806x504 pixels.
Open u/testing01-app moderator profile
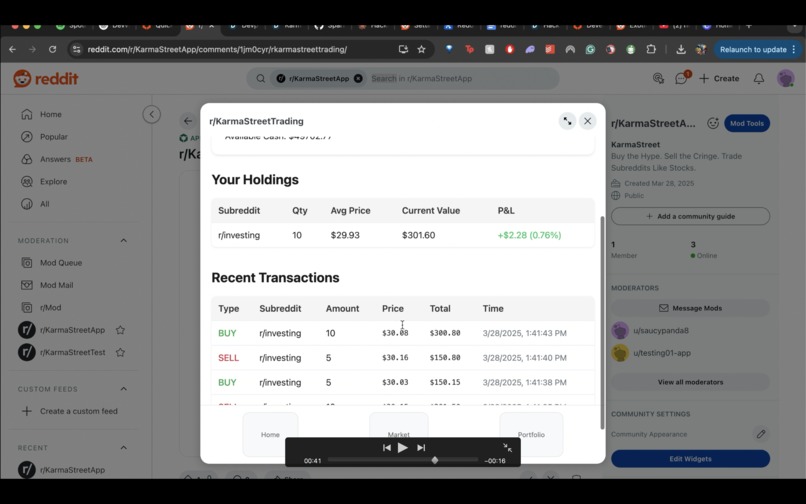click(x=662, y=353)
